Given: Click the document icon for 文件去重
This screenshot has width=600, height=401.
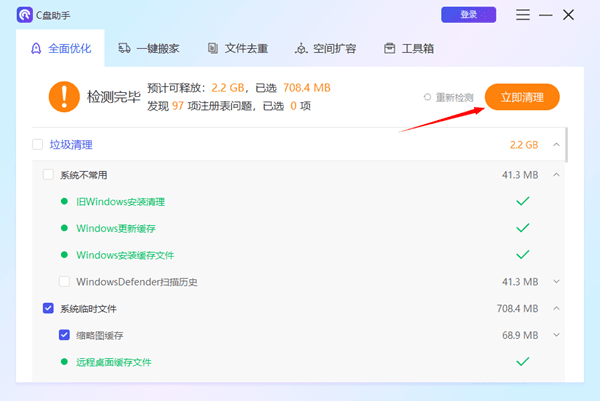Looking at the screenshot, I should [x=213, y=48].
